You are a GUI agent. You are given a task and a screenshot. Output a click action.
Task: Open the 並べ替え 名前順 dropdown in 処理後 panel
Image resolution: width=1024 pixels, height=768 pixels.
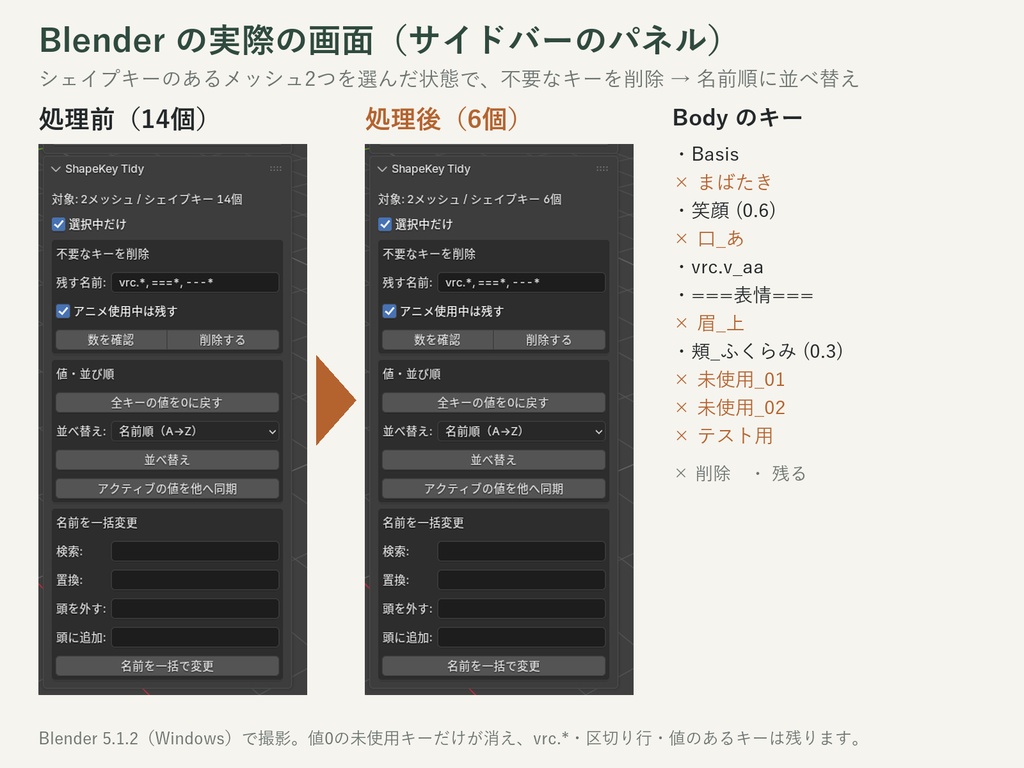tap(521, 432)
